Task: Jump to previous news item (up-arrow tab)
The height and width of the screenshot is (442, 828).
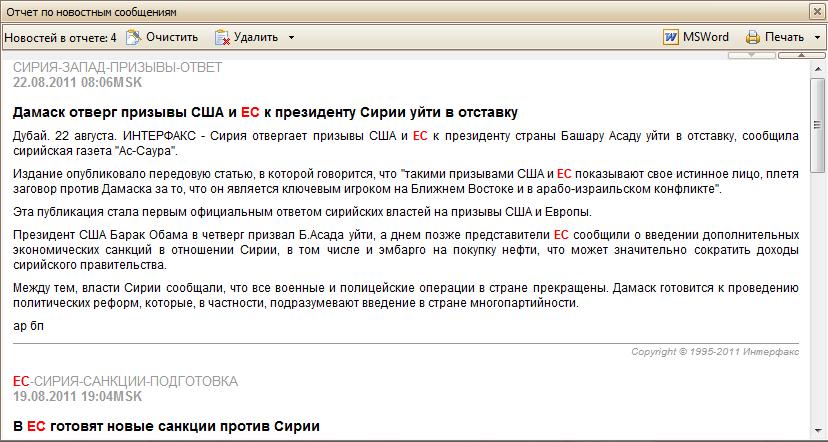Action: [801, 55]
